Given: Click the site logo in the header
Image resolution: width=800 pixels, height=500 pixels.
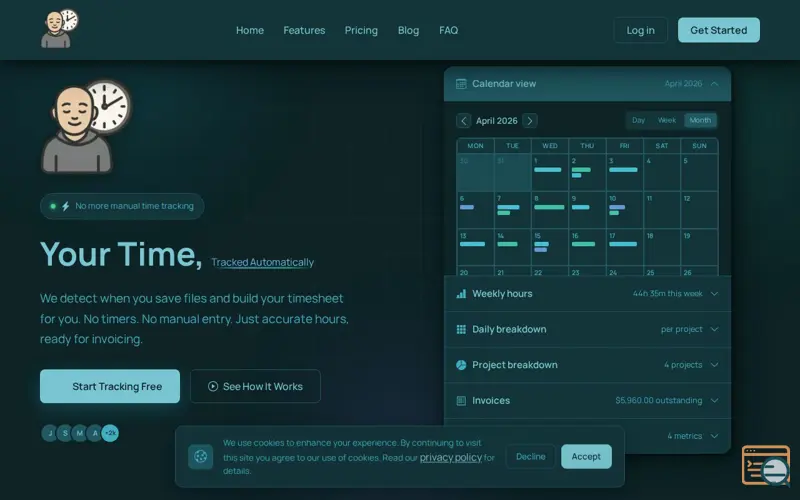Looking at the screenshot, I should point(60,29).
